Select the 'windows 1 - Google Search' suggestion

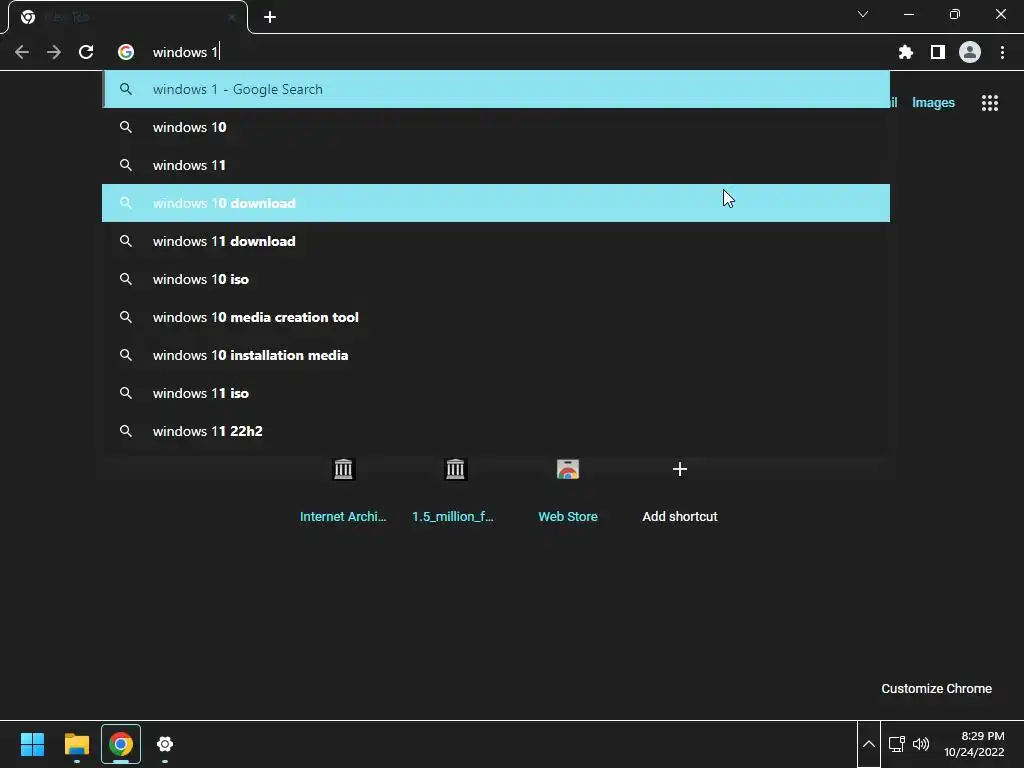point(496,89)
